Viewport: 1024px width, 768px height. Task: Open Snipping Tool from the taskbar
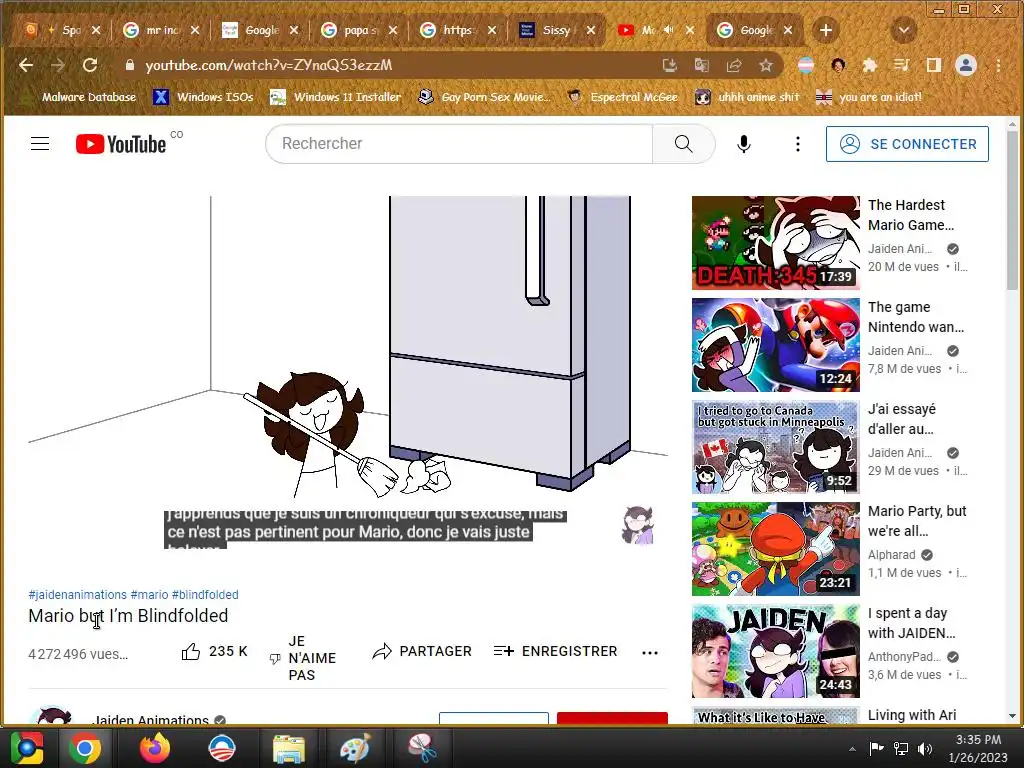[423, 748]
